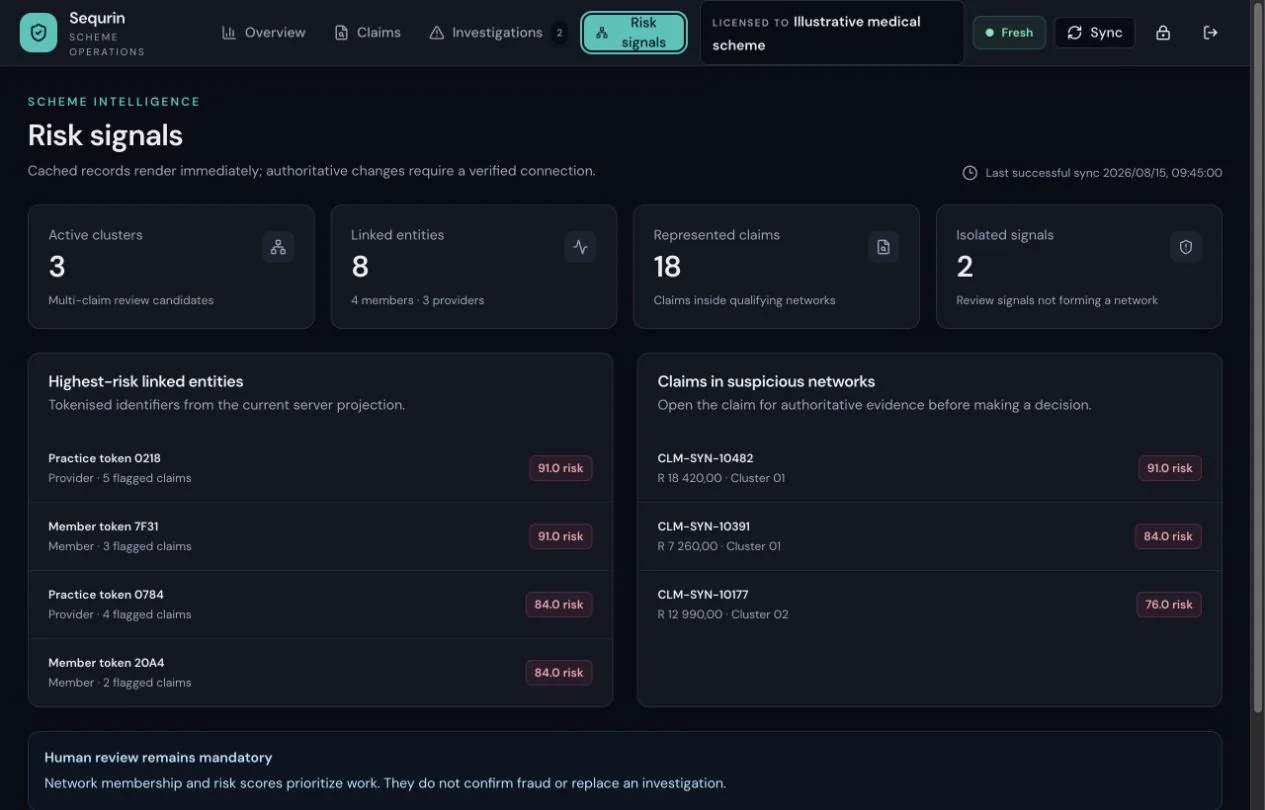Click the Linked entities pulse icon
The width and height of the screenshot is (1265, 810).
(x=581, y=247)
